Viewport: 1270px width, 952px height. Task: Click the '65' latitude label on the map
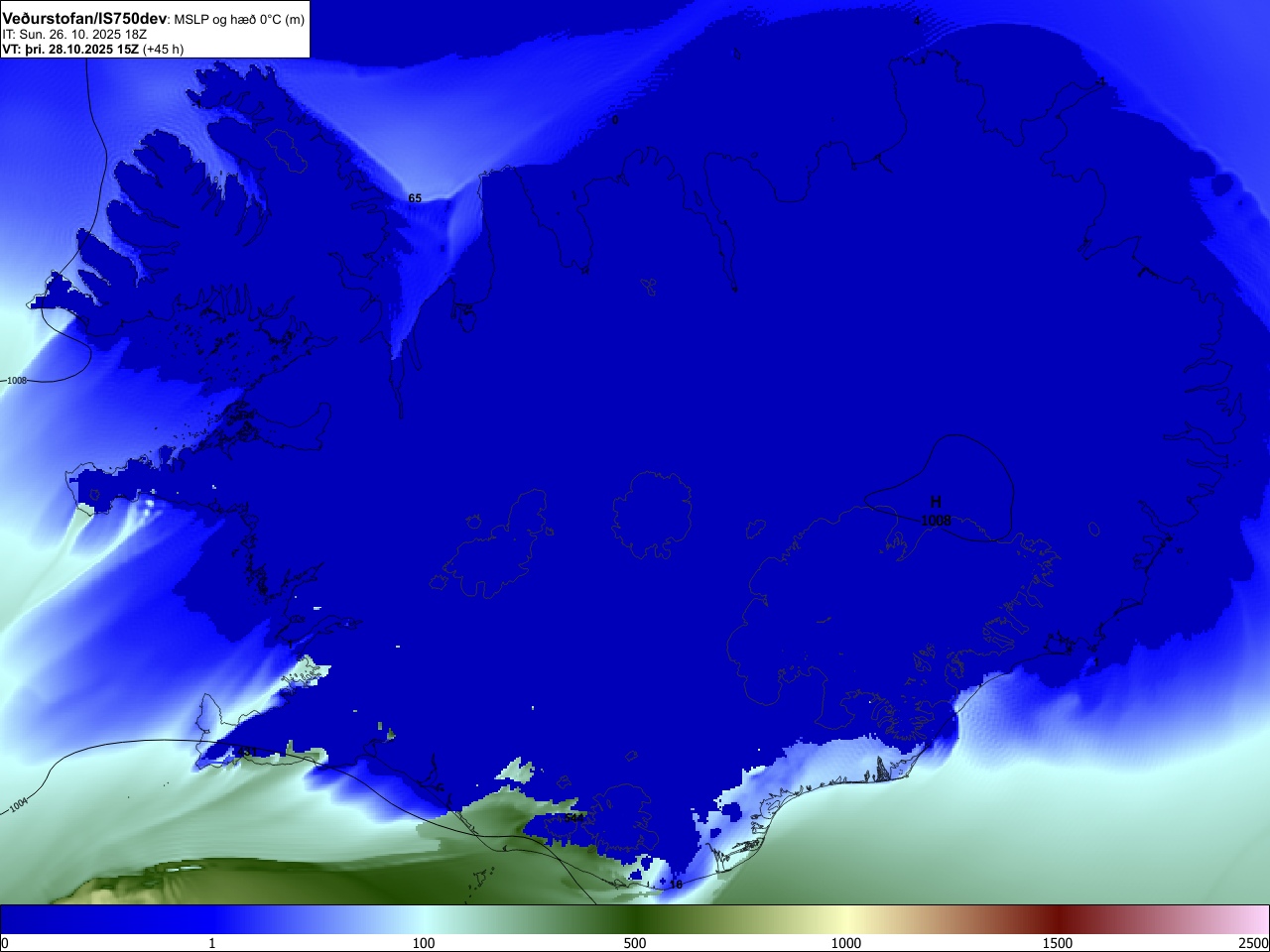click(x=415, y=198)
